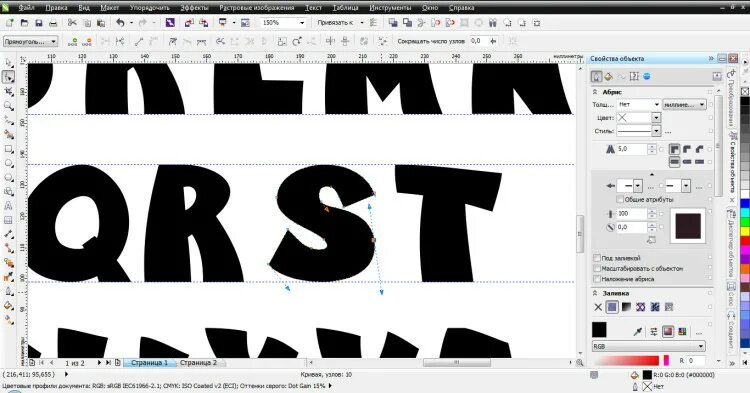Click the miter limit 5,0 field

[x=632, y=149]
